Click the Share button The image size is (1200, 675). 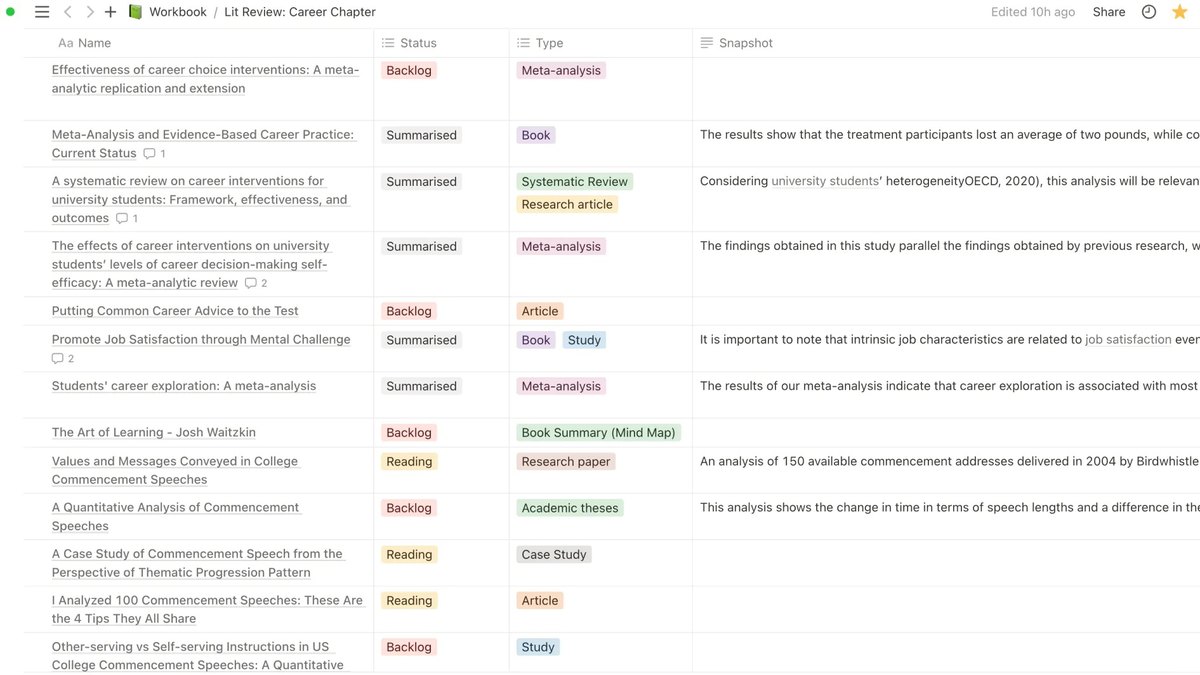click(x=1109, y=12)
